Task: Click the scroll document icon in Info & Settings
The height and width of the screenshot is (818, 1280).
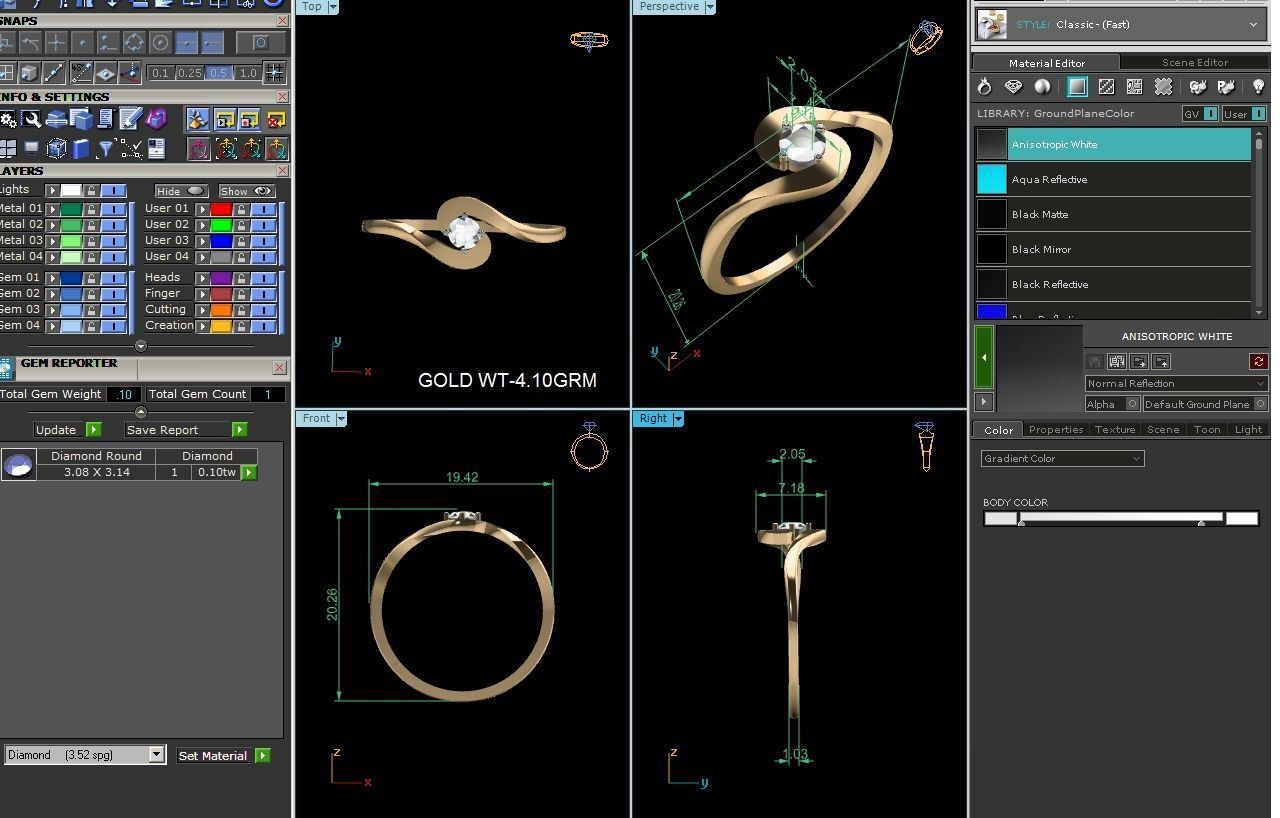Action: 105,120
